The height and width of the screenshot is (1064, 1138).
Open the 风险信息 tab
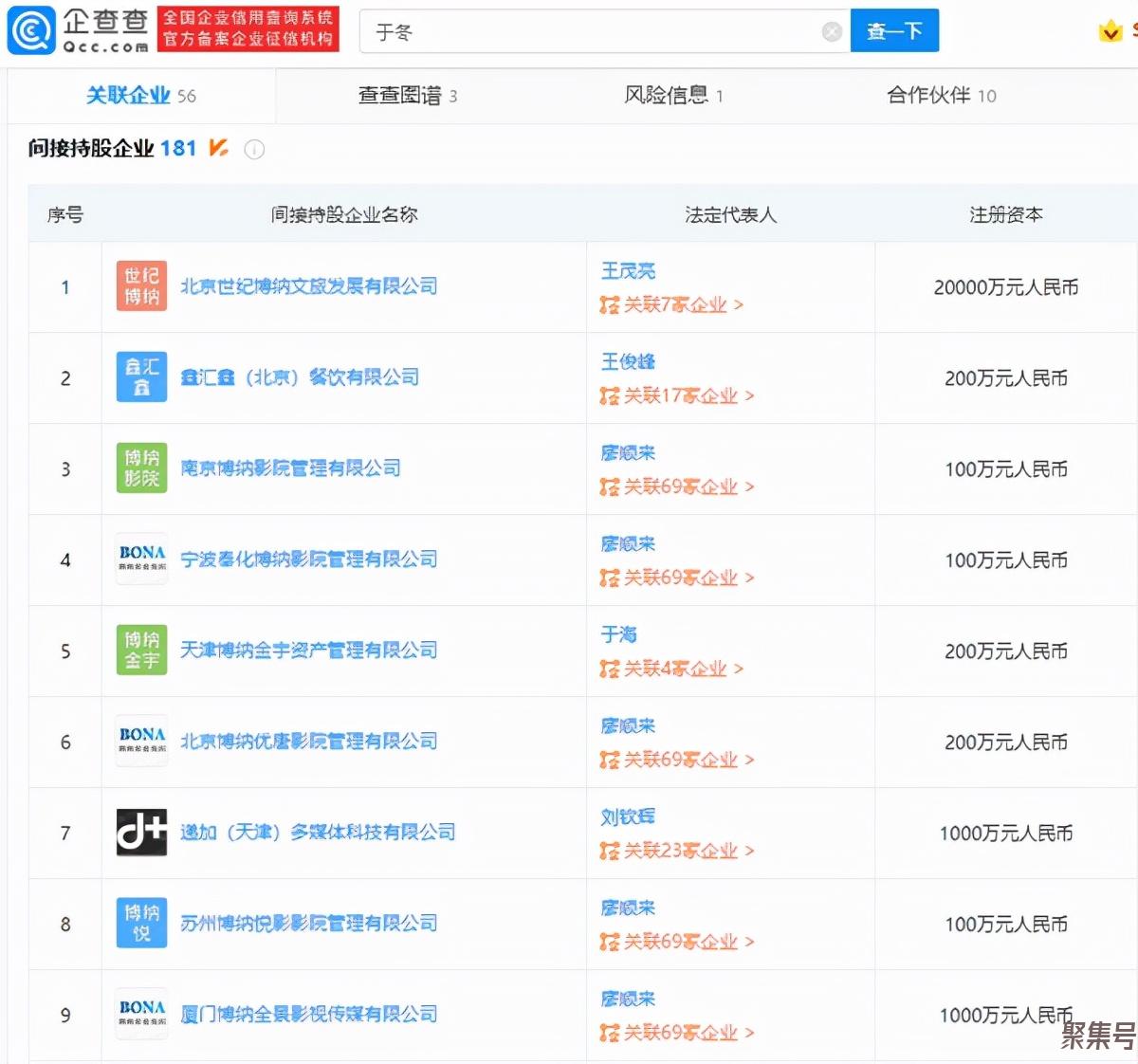pos(674,96)
